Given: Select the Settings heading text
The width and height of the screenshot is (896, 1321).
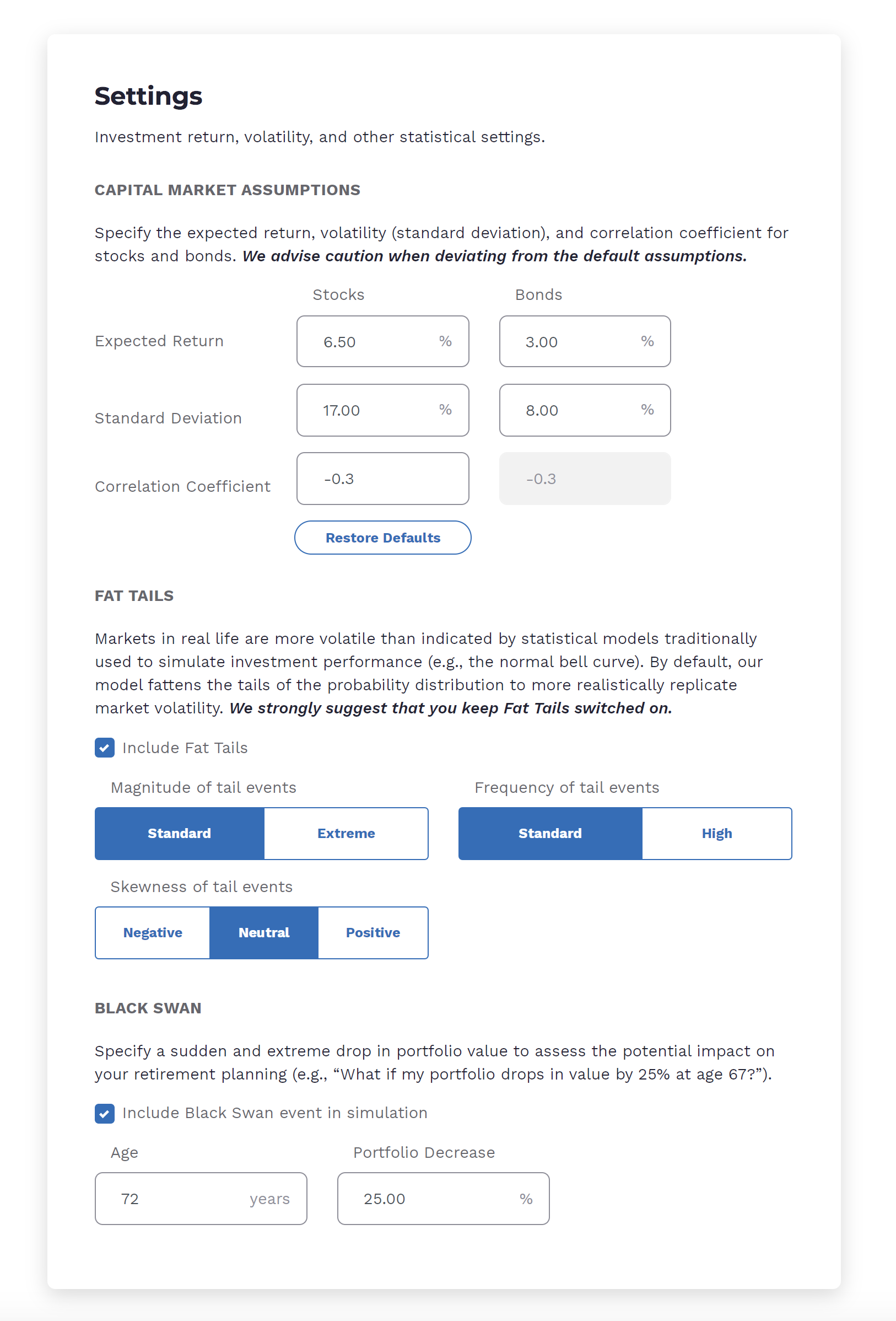Looking at the screenshot, I should 148,95.
